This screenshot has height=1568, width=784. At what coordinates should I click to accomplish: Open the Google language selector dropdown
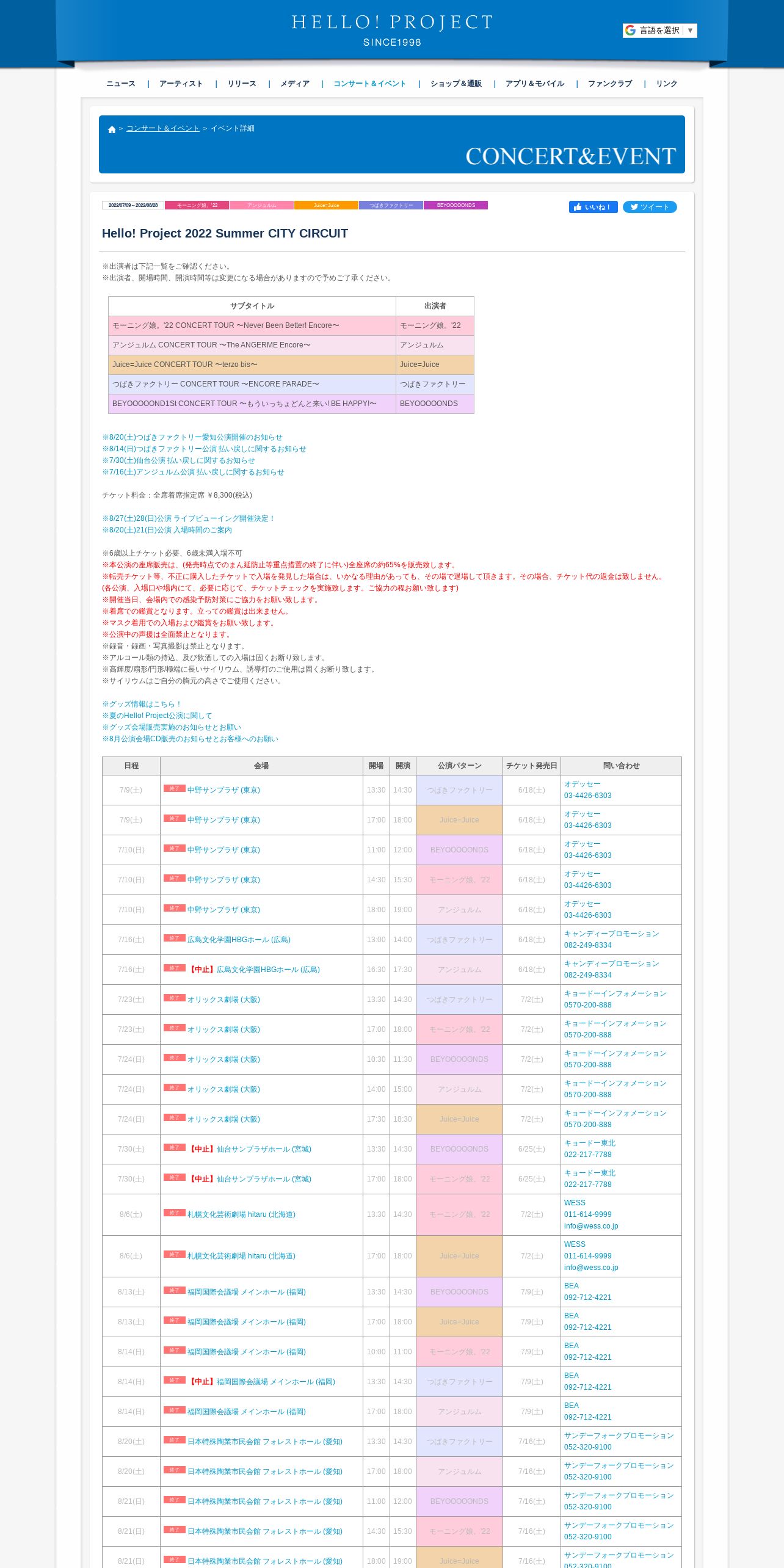659,31
